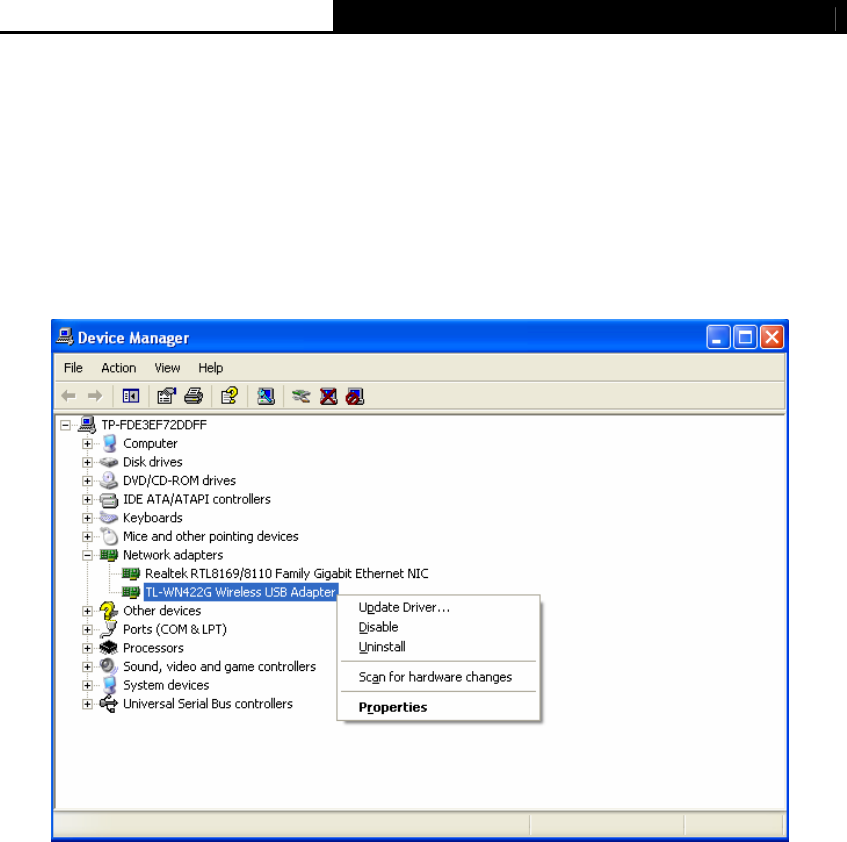Image resolution: width=847 pixels, height=842 pixels.
Task: Click the DVD/CD-ROM drives disc icon
Action: click(109, 480)
